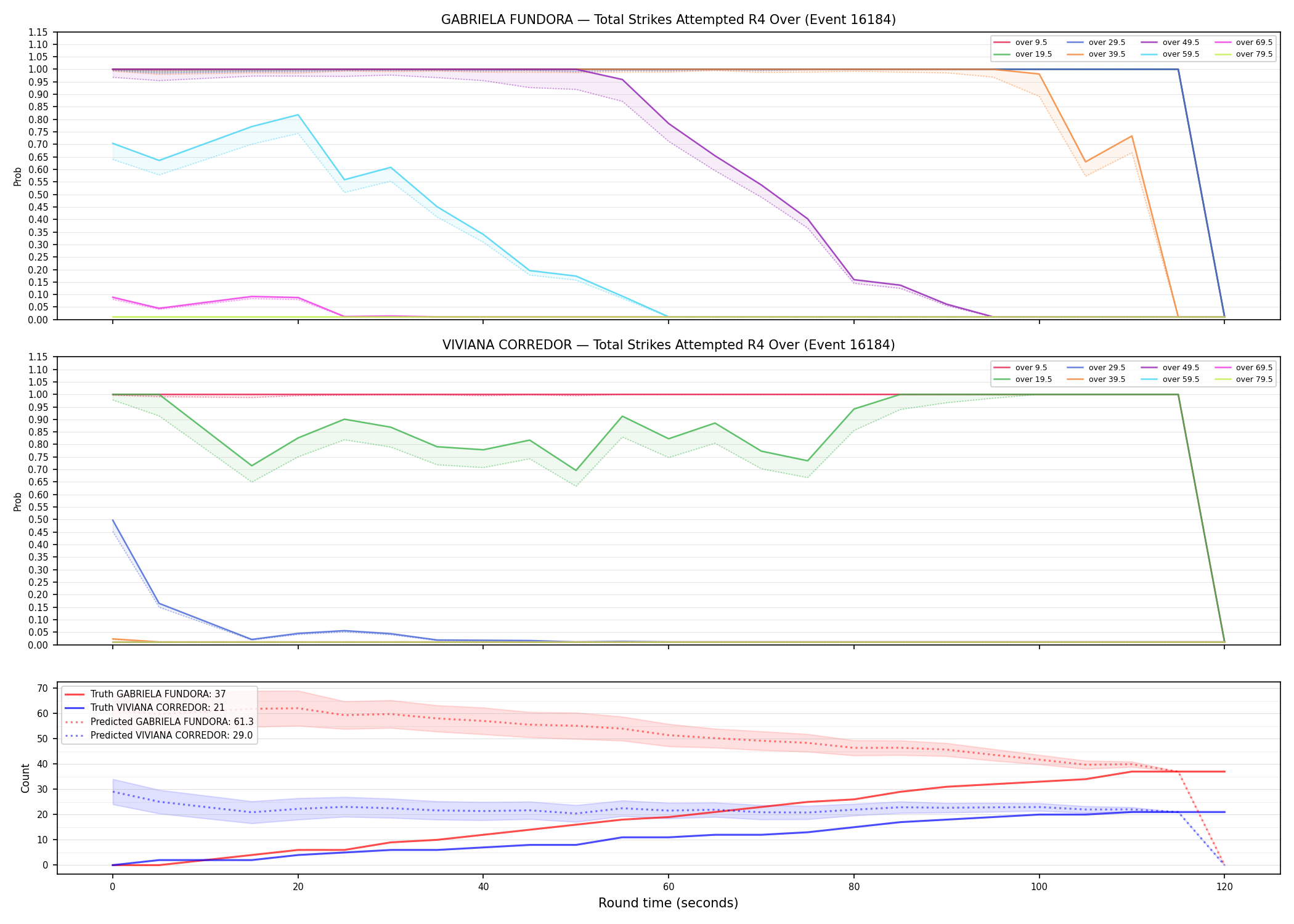The width and height of the screenshot is (1294, 924).
Task: Click the 1.15 tick on Fundora chart
Action: (38, 32)
